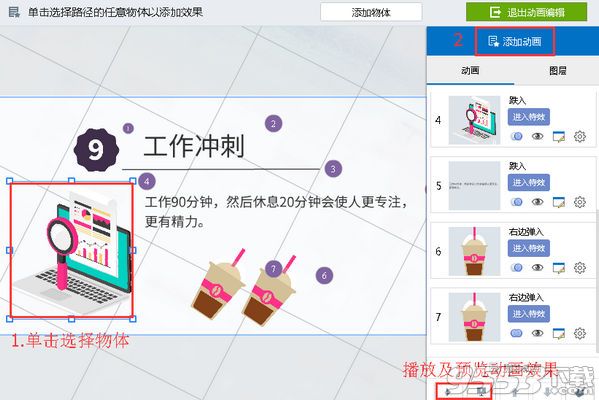Click the 右边弹入 label in row 7

(x=526, y=298)
